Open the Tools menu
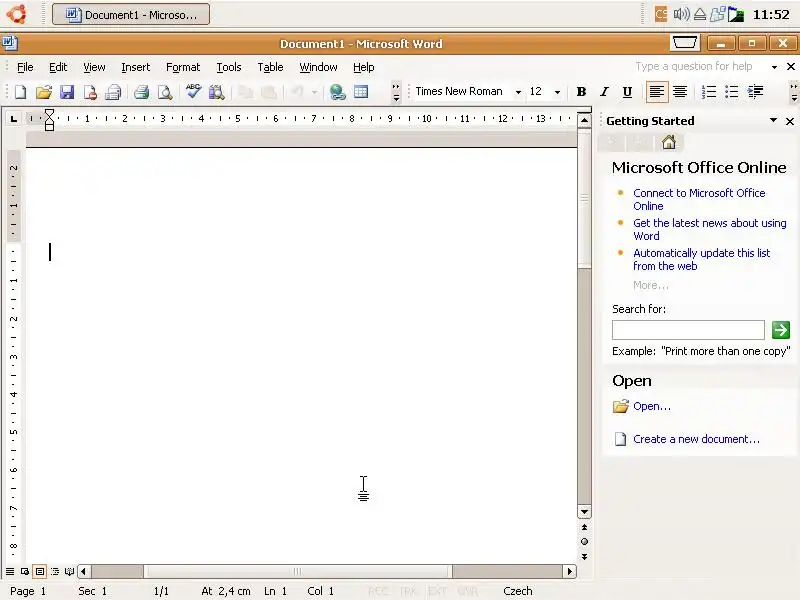The width and height of the screenshot is (800, 600). (229, 67)
